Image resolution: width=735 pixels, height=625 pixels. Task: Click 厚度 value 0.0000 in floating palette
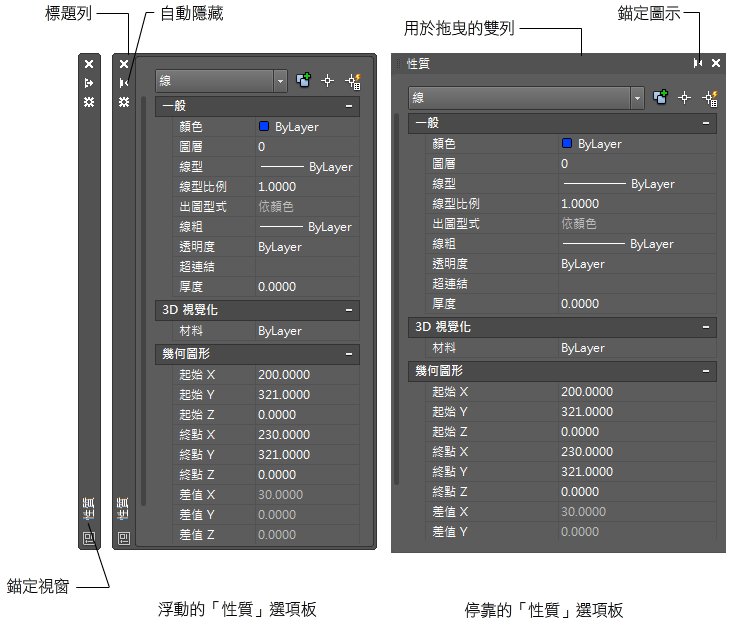coord(308,286)
